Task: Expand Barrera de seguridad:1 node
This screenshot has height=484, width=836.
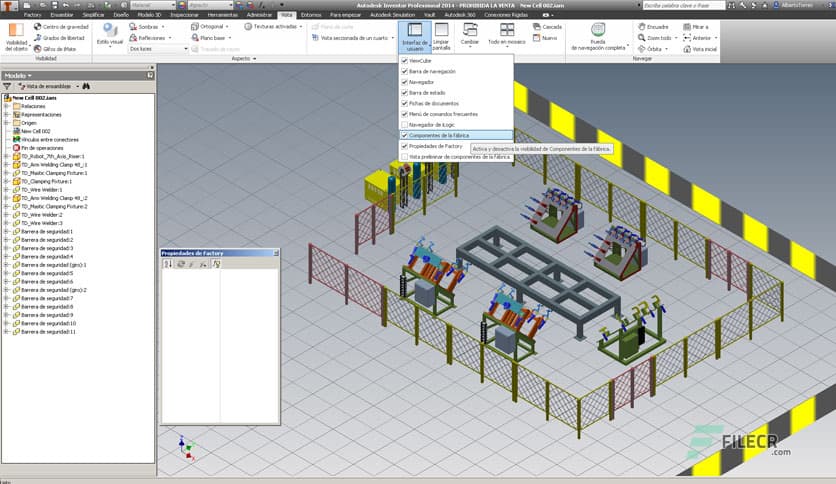Action: (x=6, y=232)
